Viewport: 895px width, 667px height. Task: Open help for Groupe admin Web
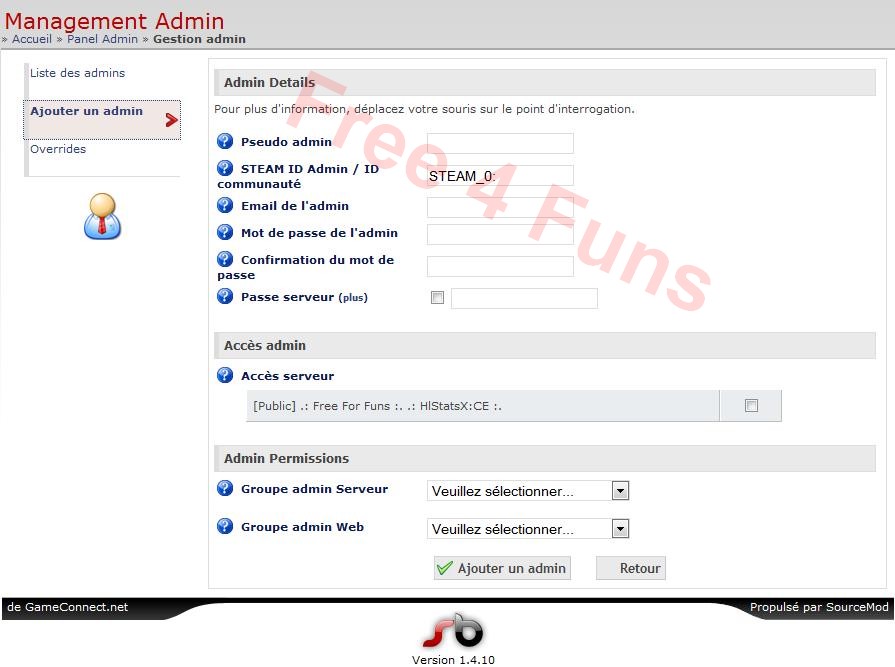click(226, 527)
